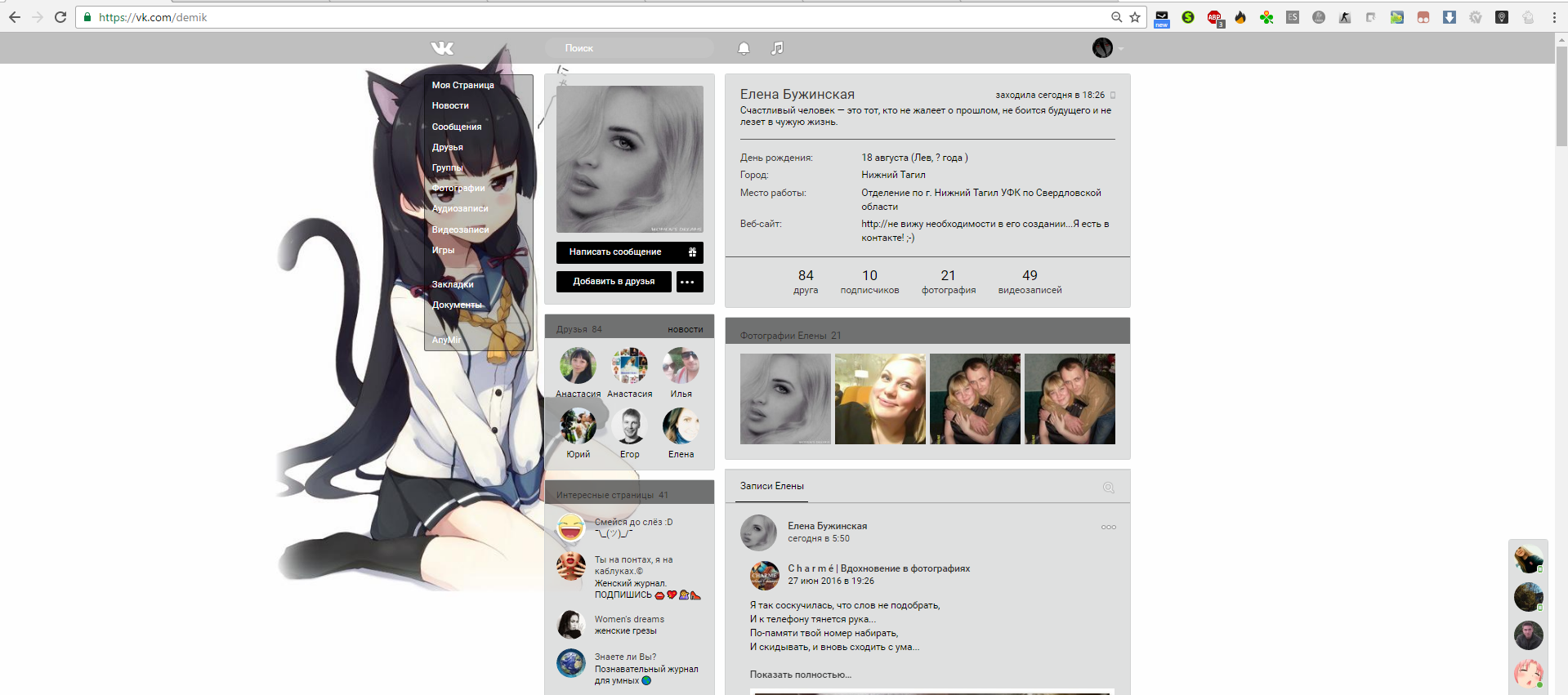Open Игры in the side menu
Screen dimensions: 1568x695
tap(443, 250)
